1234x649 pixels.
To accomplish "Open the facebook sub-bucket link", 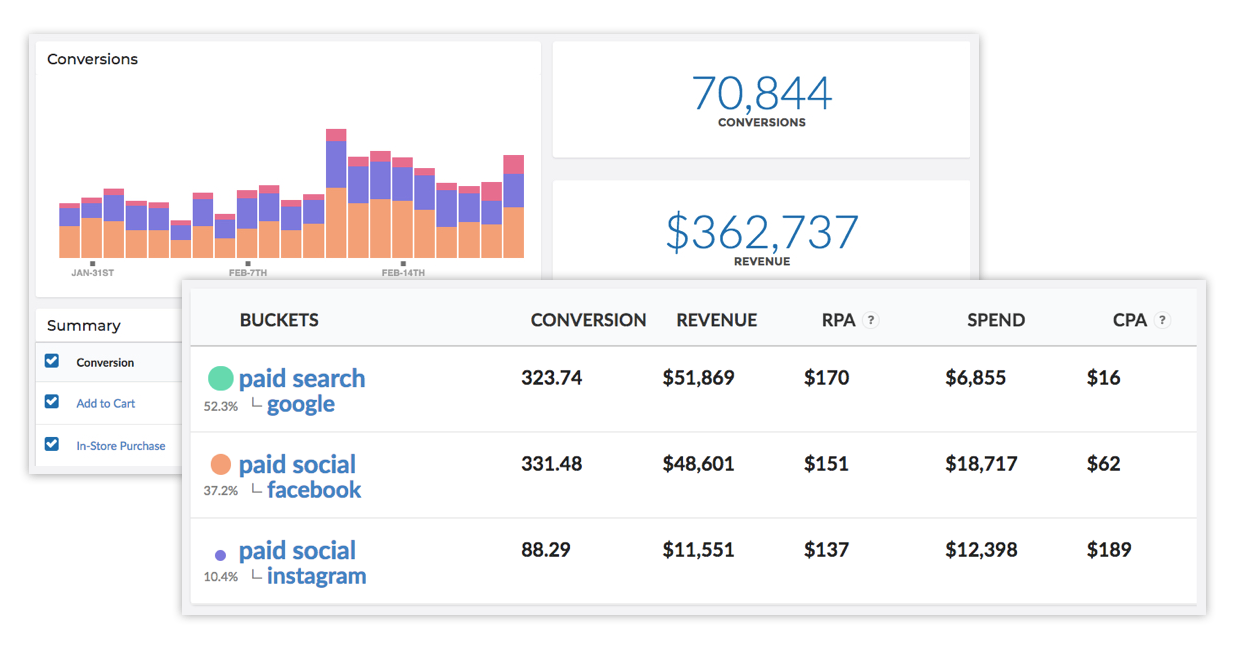I will (x=314, y=490).
